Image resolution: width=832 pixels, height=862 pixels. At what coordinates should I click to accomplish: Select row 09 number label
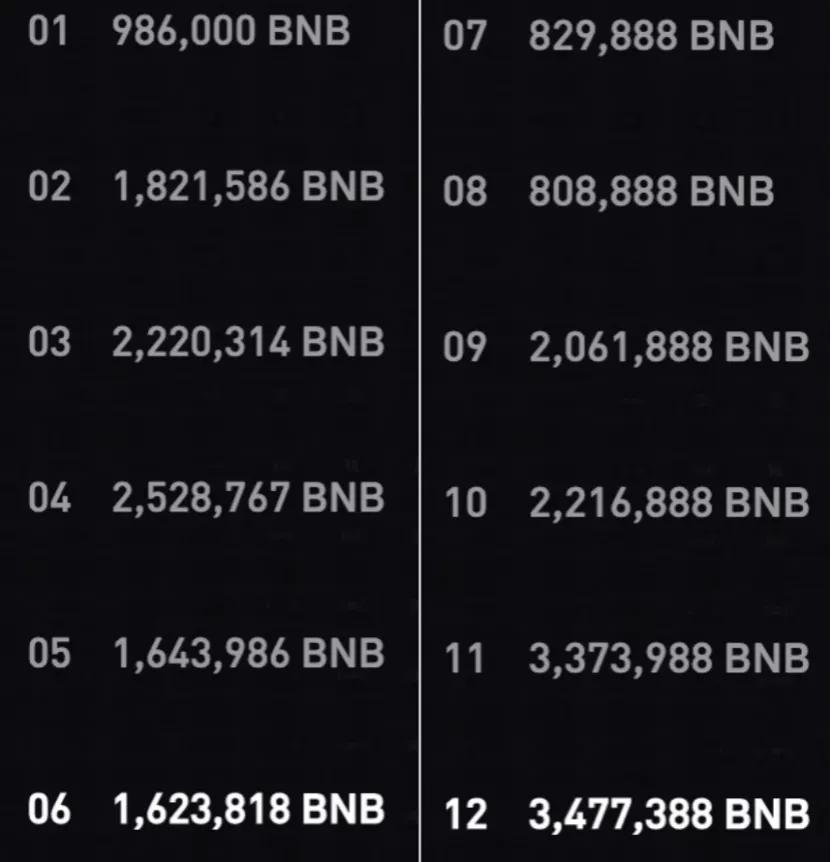(465, 347)
